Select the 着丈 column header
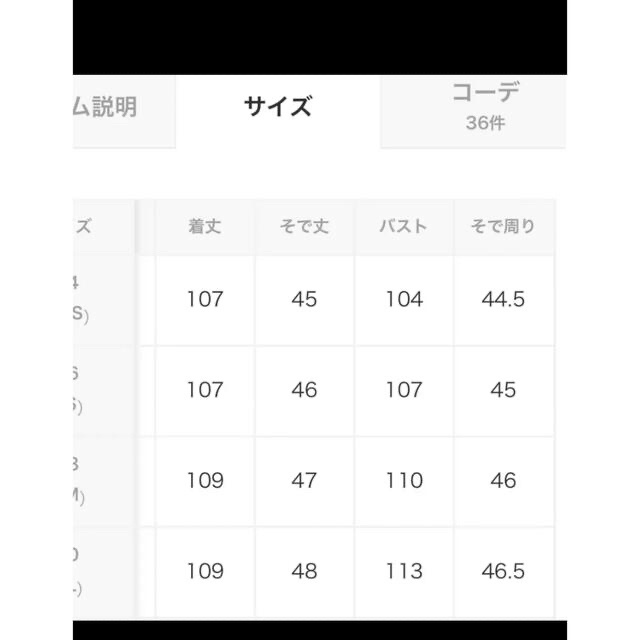Viewport: 640px width, 640px height. tap(205, 227)
